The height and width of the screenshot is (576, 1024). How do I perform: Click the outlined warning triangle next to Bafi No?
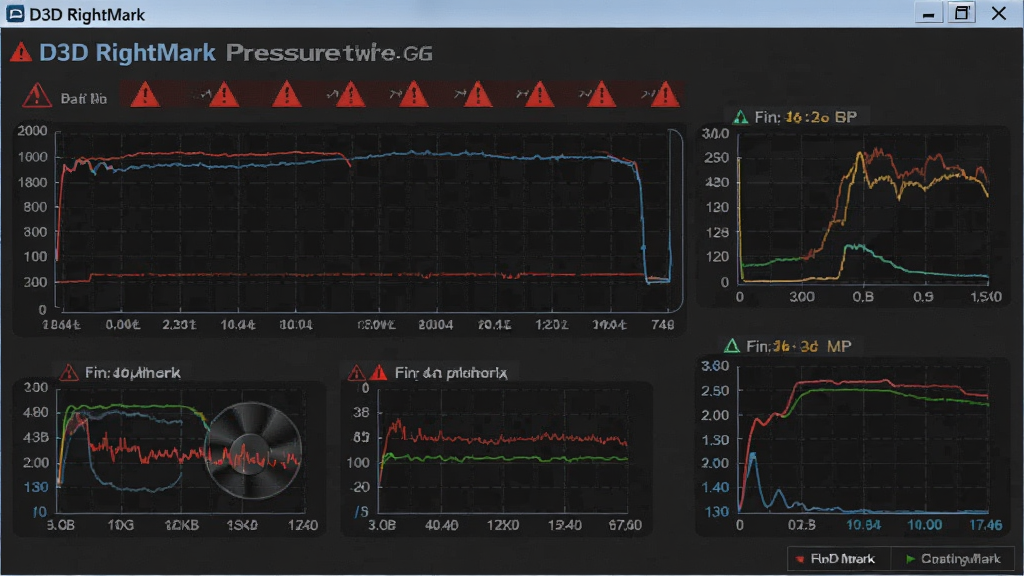click(37, 96)
